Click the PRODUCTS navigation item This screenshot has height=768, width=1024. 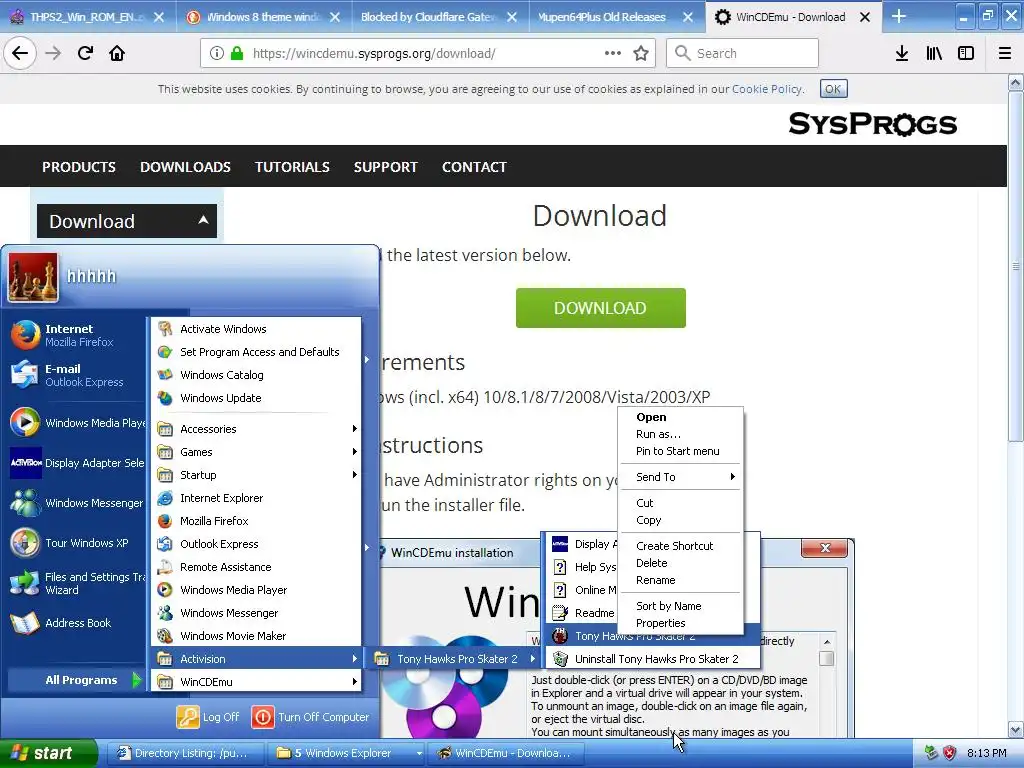click(78, 167)
